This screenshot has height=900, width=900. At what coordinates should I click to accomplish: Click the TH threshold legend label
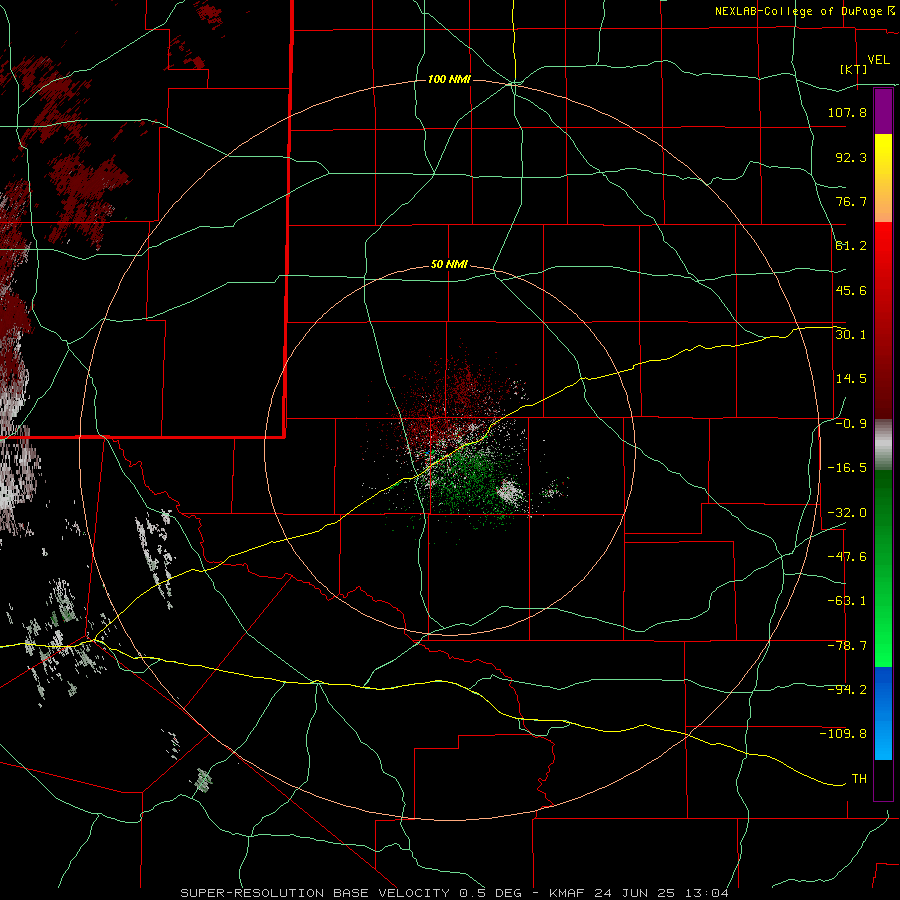tap(859, 779)
